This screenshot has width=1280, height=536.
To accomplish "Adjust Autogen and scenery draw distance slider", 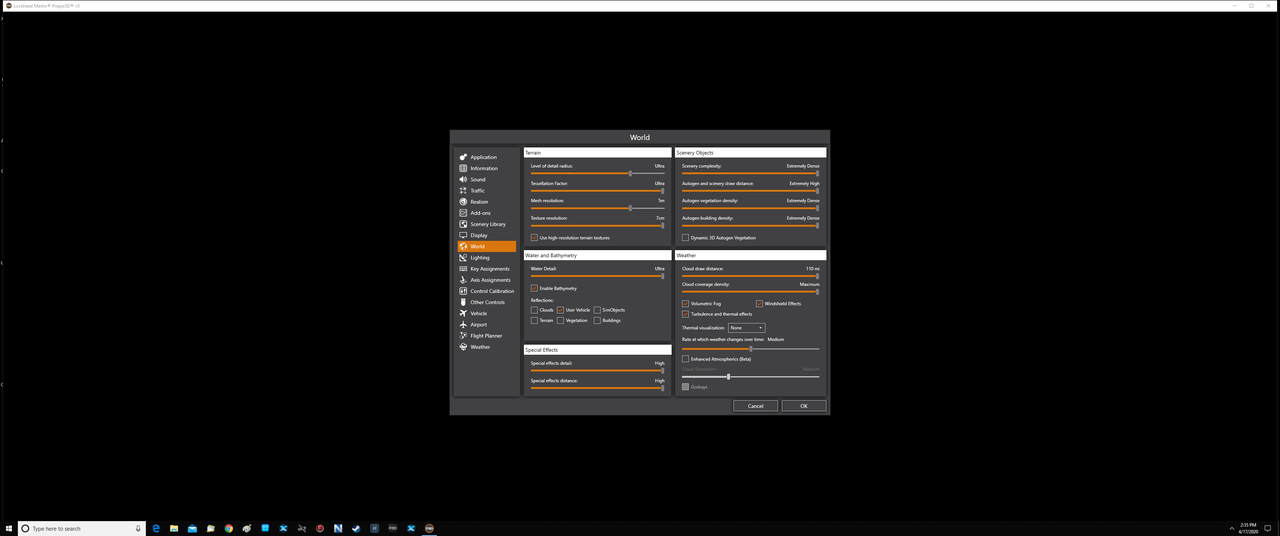I will point(750,191).
